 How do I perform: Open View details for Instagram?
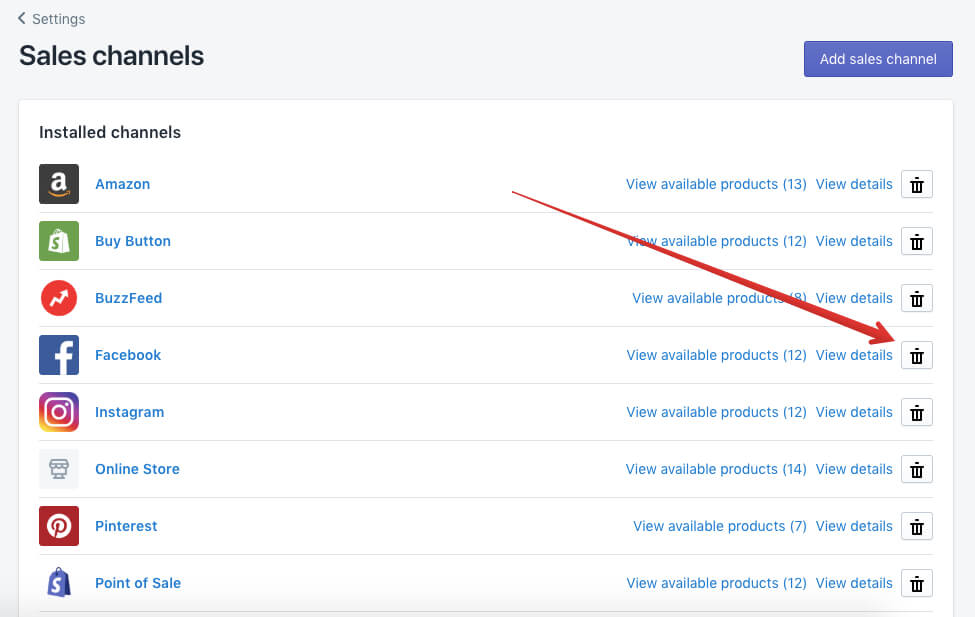[854, 412]
